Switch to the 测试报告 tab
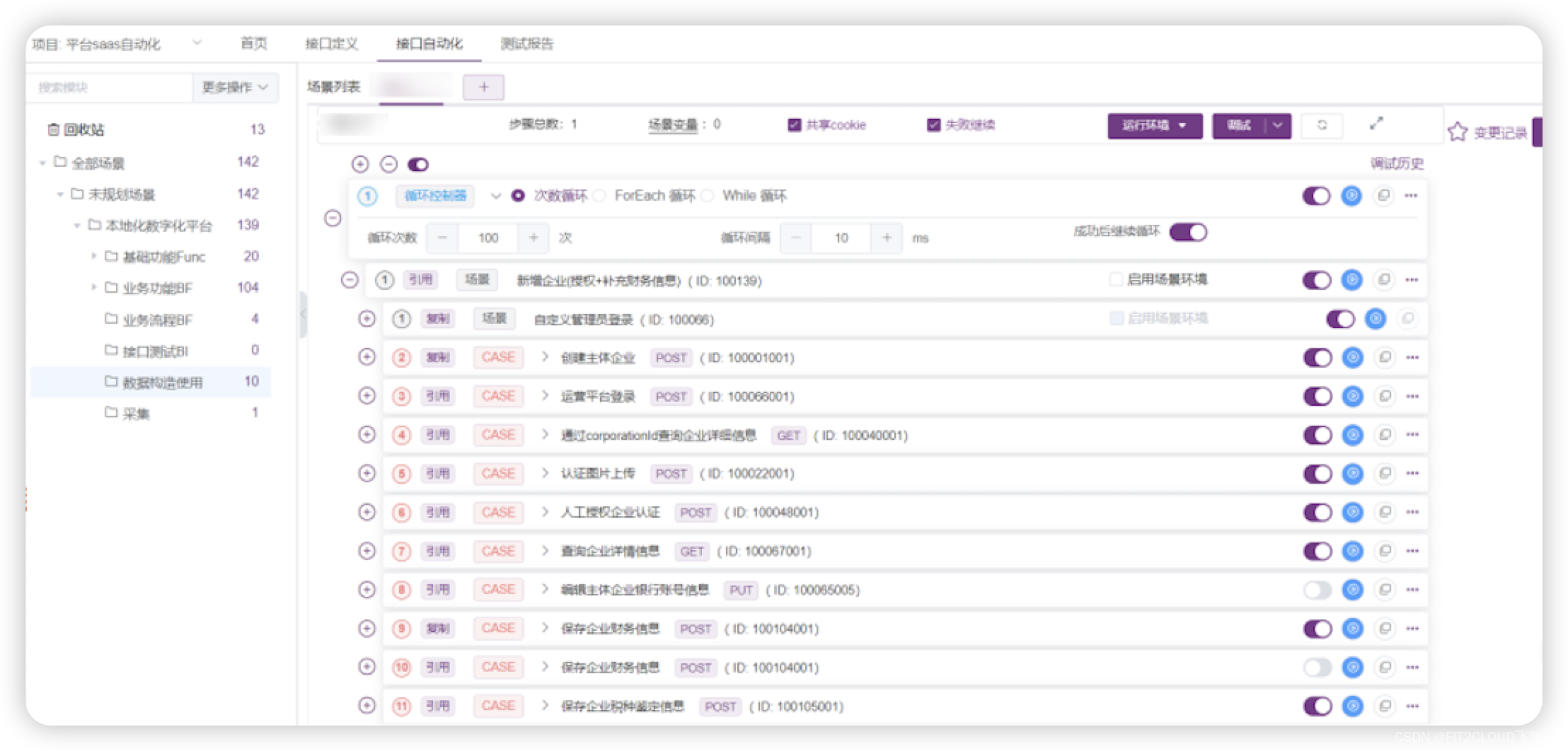Screen dimensions: 1568x751 527,44
